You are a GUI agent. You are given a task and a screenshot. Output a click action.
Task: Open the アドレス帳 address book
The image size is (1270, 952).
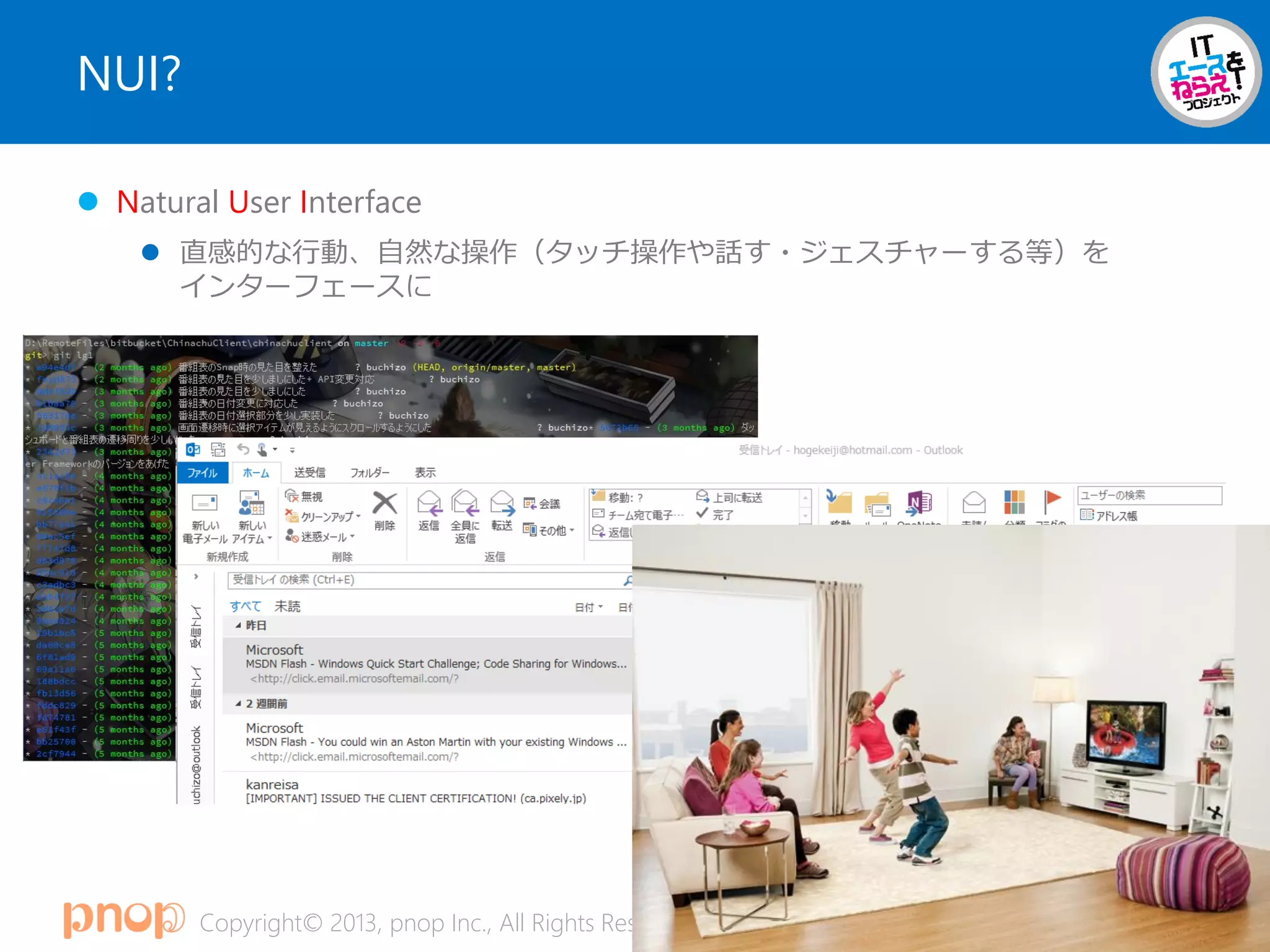[x=1108, y=515]
